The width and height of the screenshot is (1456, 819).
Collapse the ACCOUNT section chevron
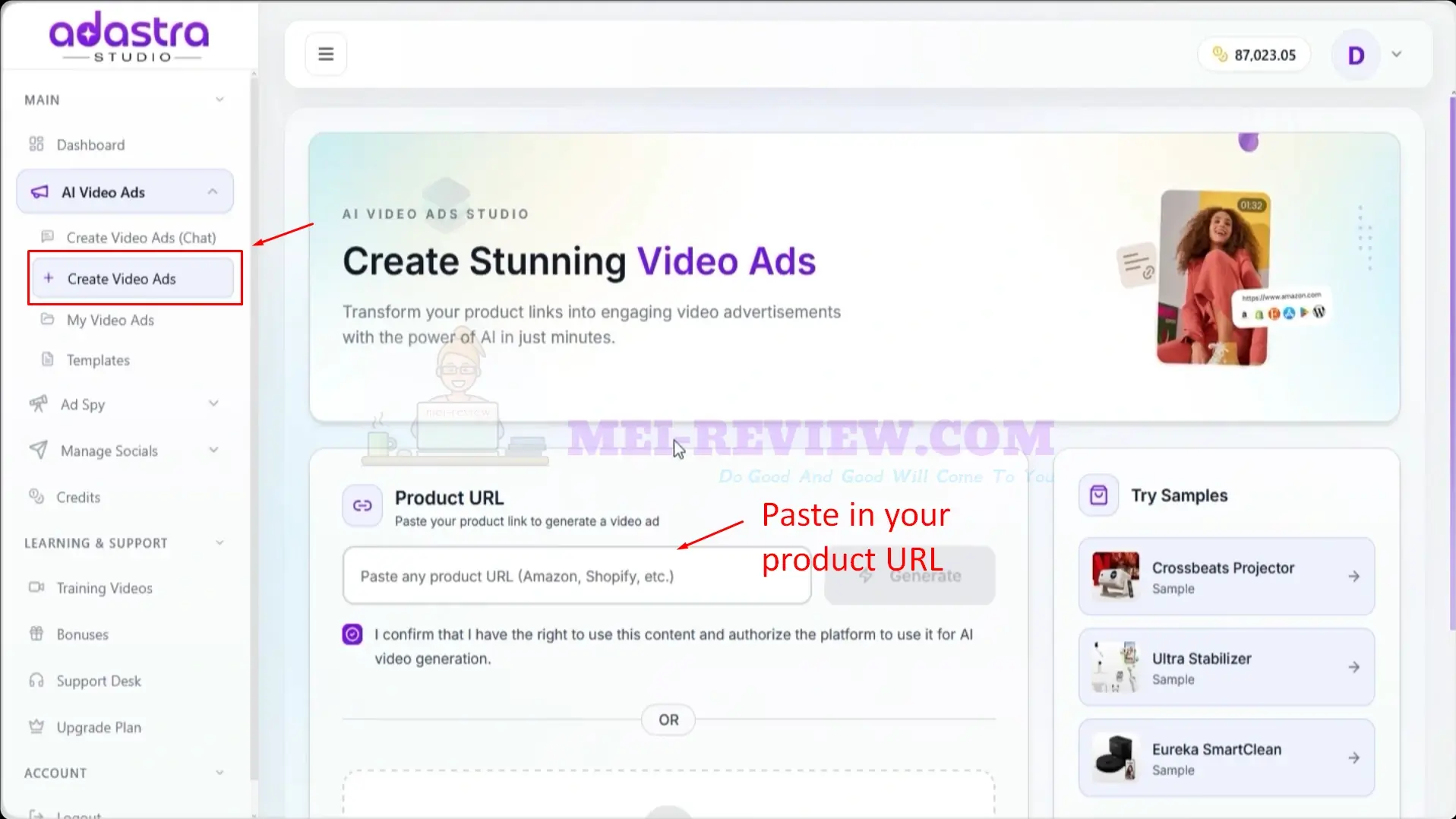pyautogui.click(x=220, y=773)
